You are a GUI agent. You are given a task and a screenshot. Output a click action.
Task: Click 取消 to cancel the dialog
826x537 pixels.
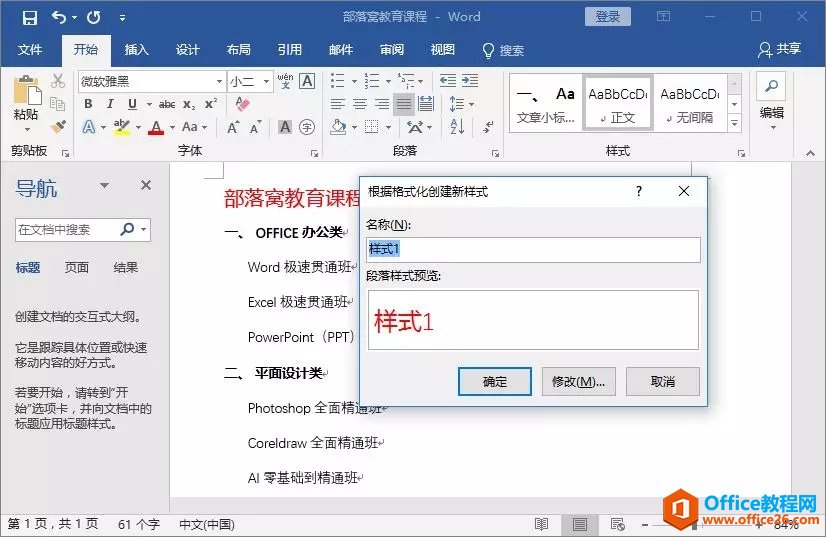(x=663, y=382)
